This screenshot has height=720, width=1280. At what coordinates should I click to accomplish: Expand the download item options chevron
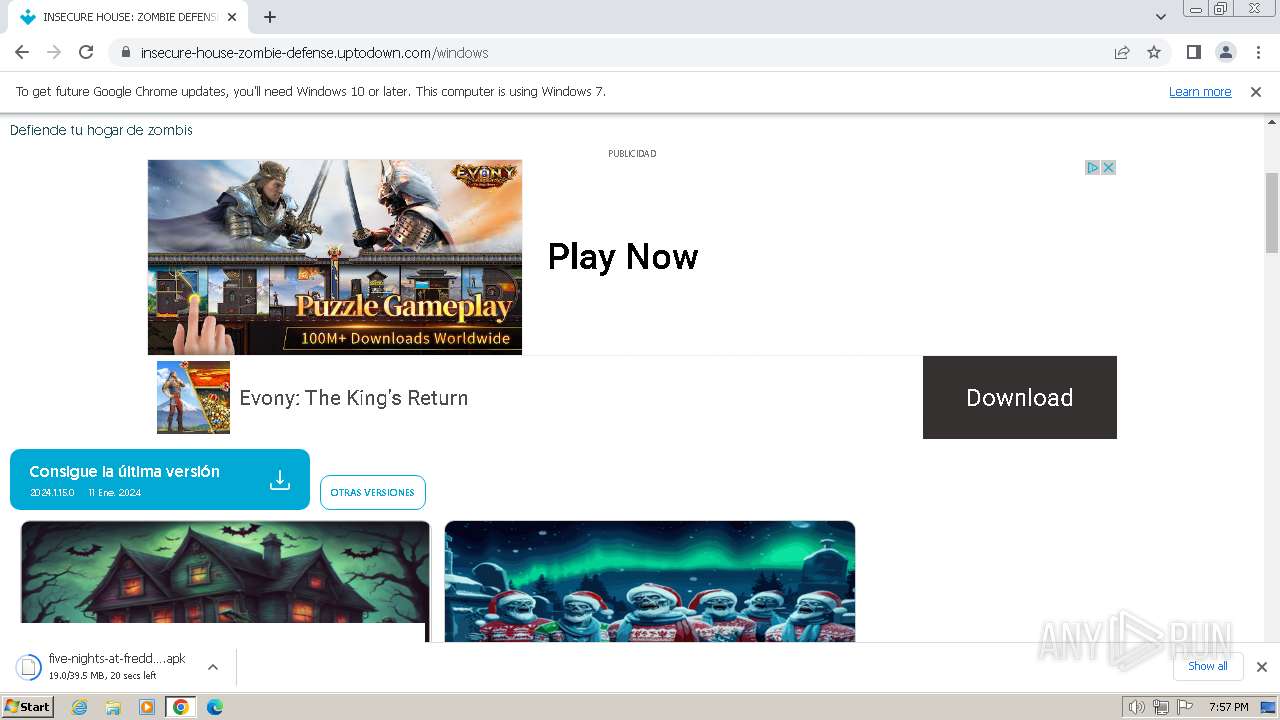(212, 667)
